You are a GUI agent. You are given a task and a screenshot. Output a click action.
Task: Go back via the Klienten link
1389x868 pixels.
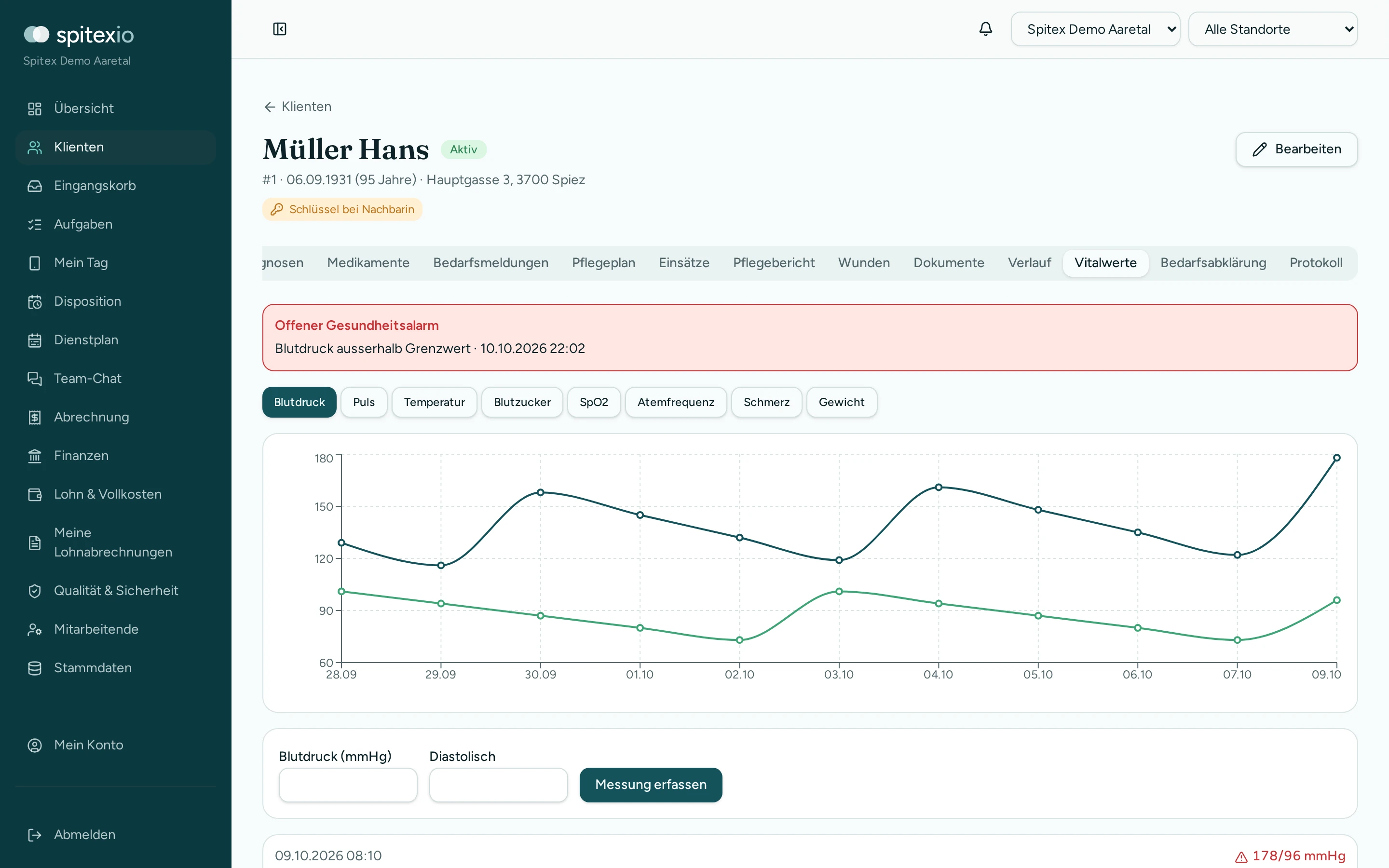[x=297, y=107]
